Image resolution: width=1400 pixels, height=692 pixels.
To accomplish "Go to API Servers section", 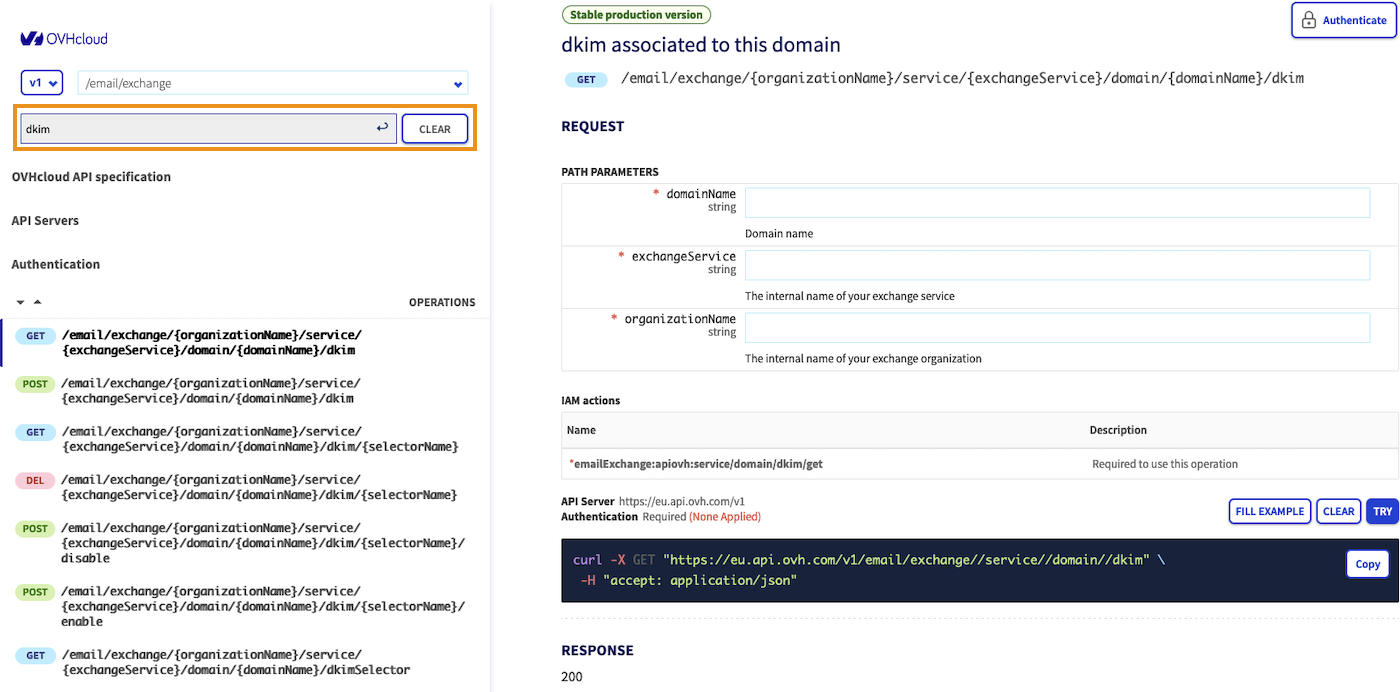I will [45, 221].
